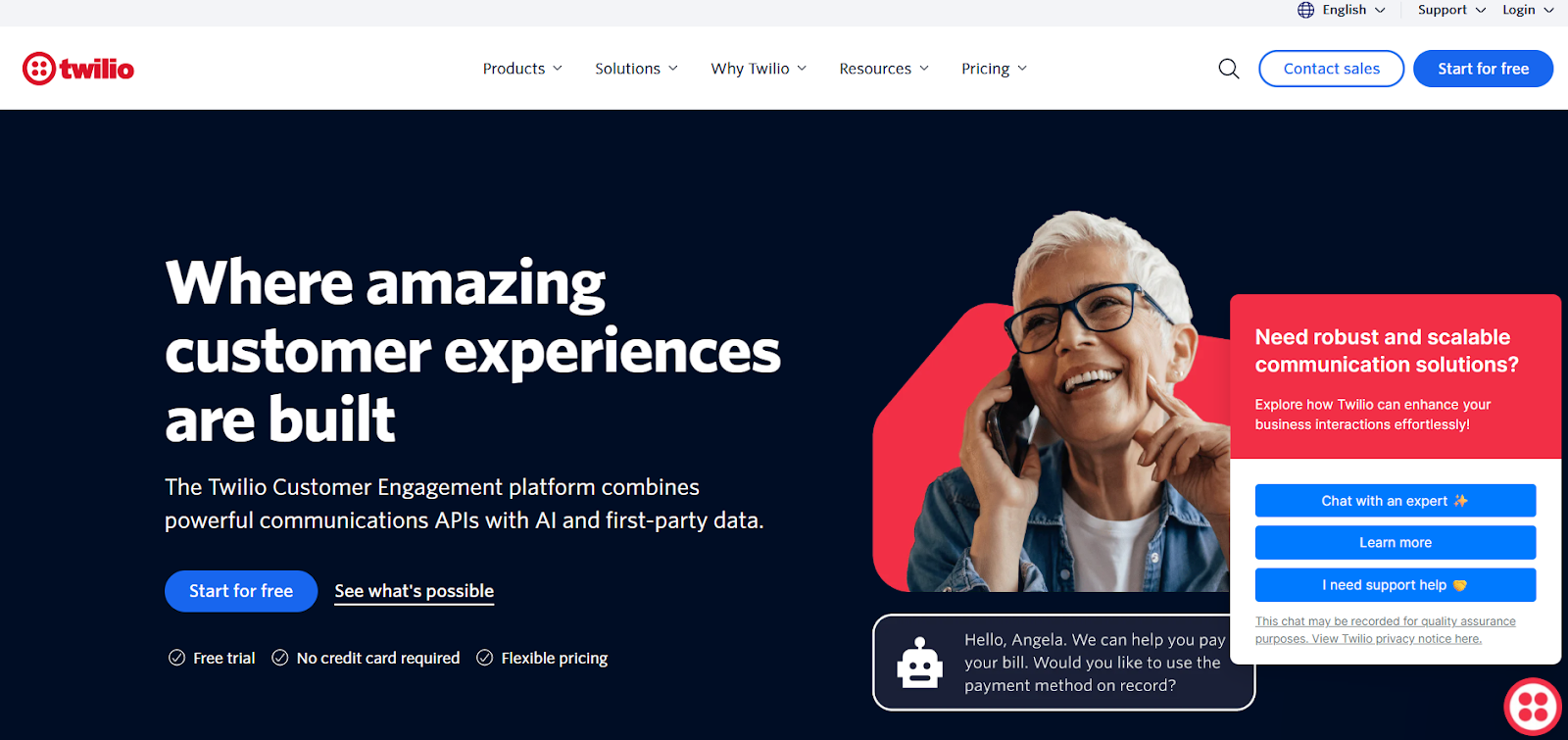1568x740 pixels.
Task: Open the Why Twilio menu
Action: coord(759,69)
